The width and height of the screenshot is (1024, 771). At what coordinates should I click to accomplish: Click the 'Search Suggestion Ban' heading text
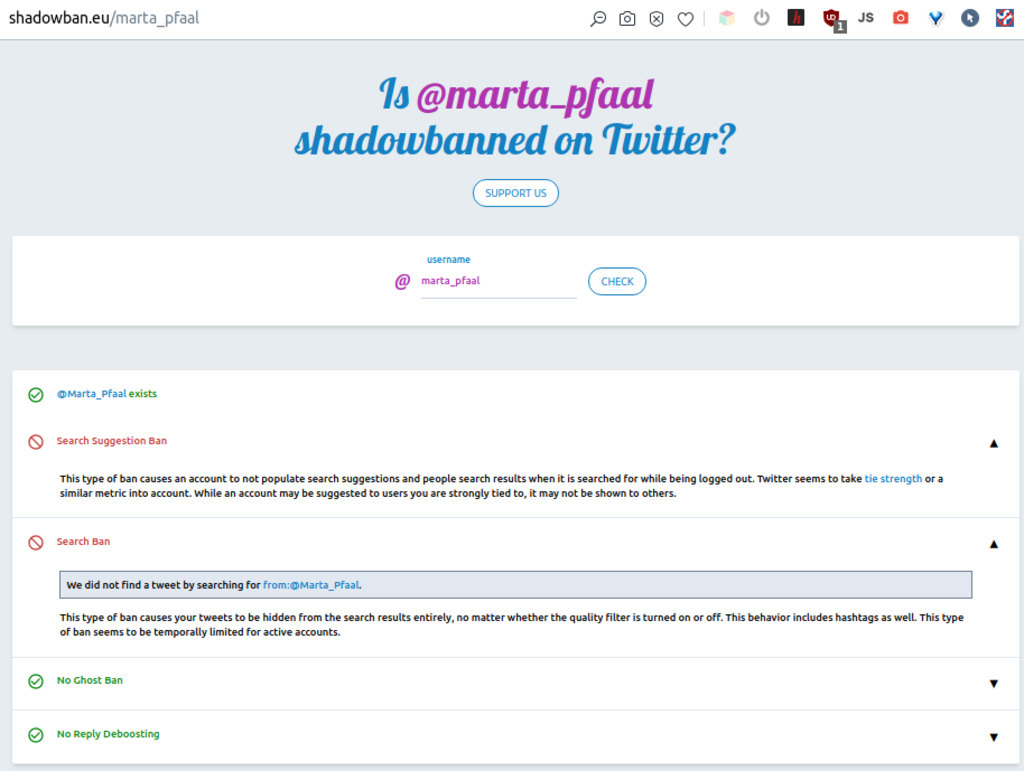pyautogui.click(x=112, y=441)
